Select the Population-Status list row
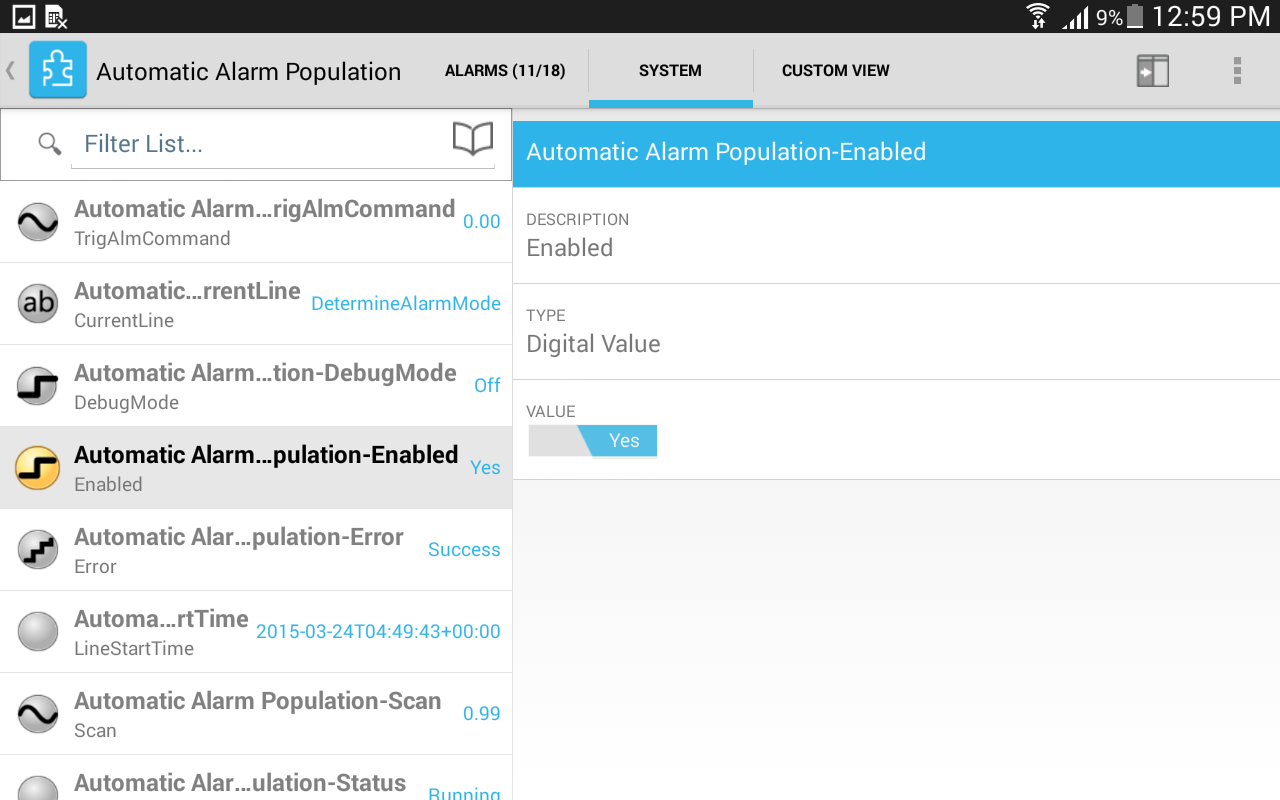The image size is (1280, 800). tap(256, 778)
